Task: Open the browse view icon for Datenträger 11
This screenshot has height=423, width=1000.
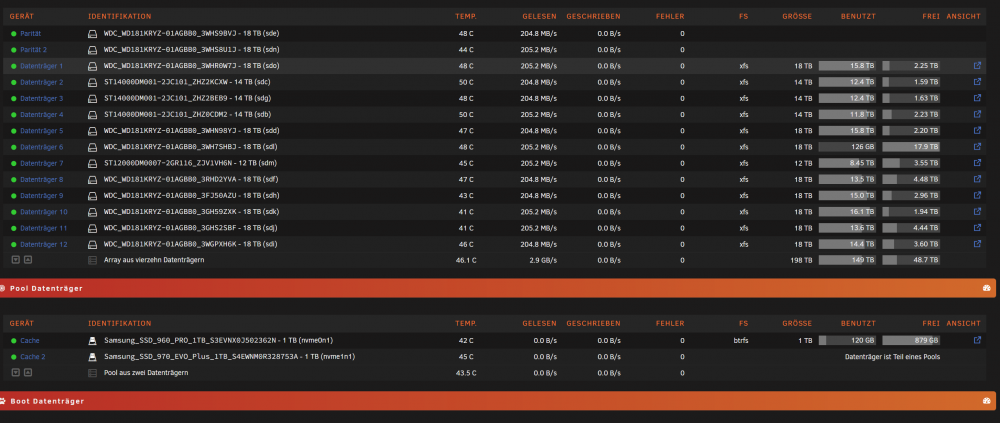Action: (x=977, y=228)
